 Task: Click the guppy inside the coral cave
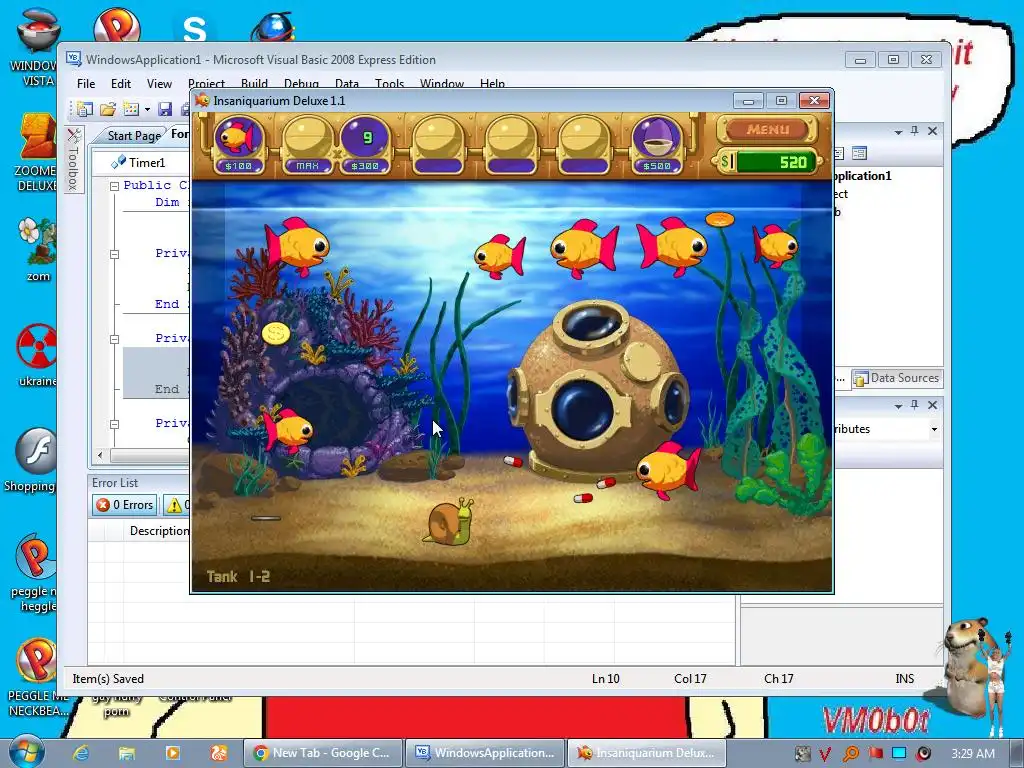pos(287,430)
